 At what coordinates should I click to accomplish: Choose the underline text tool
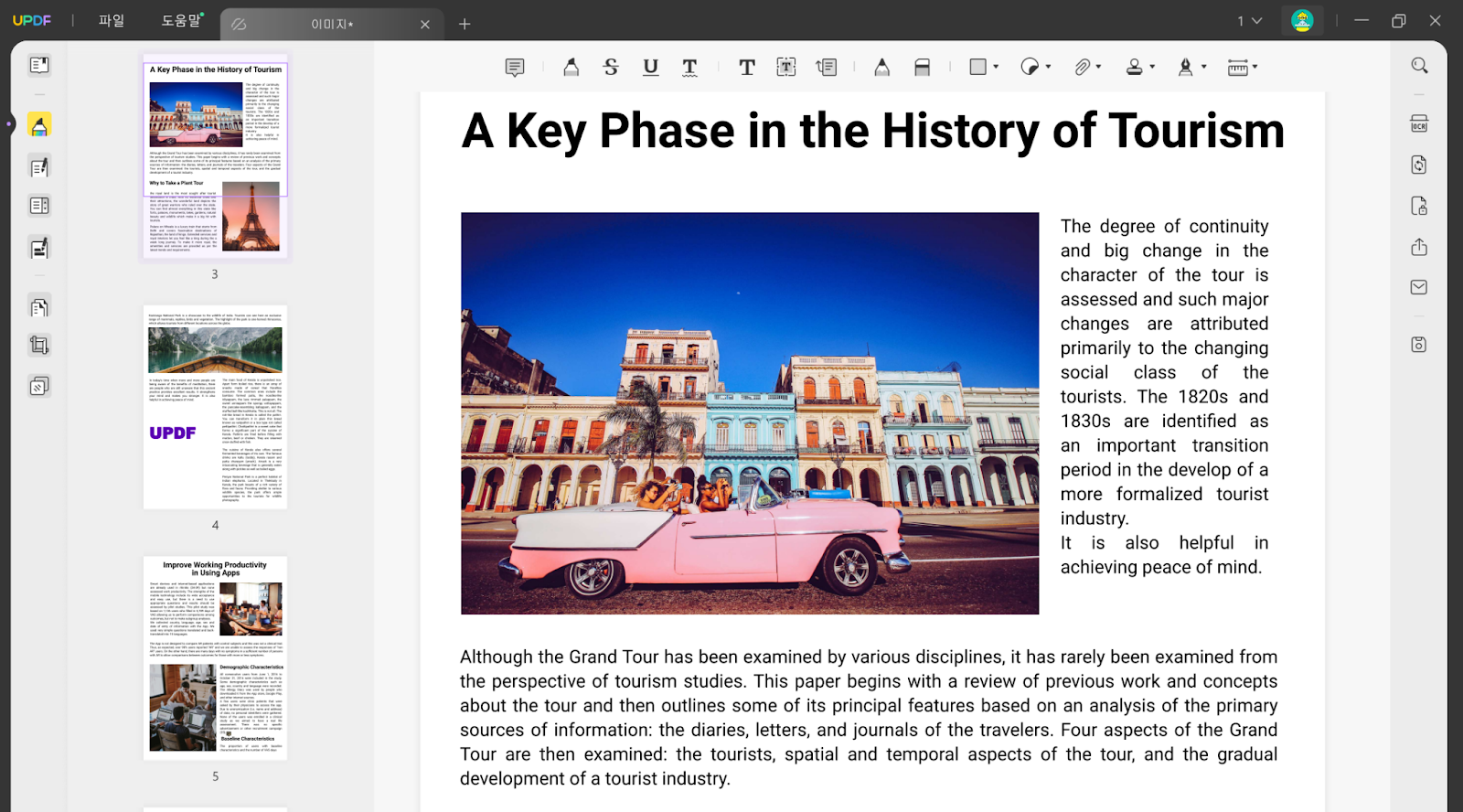(650, 67)
